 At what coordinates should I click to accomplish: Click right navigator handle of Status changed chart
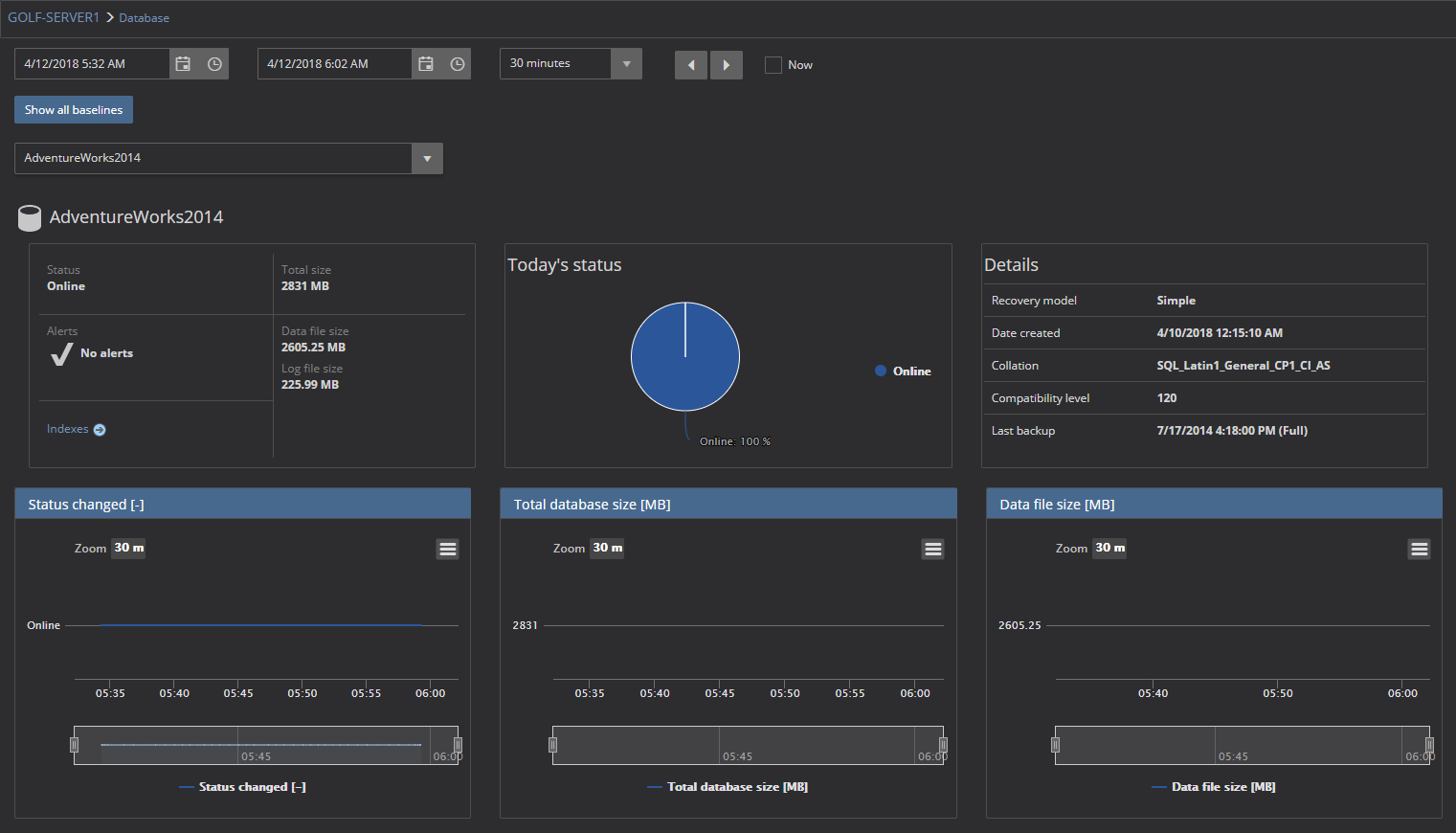point(458,745)
